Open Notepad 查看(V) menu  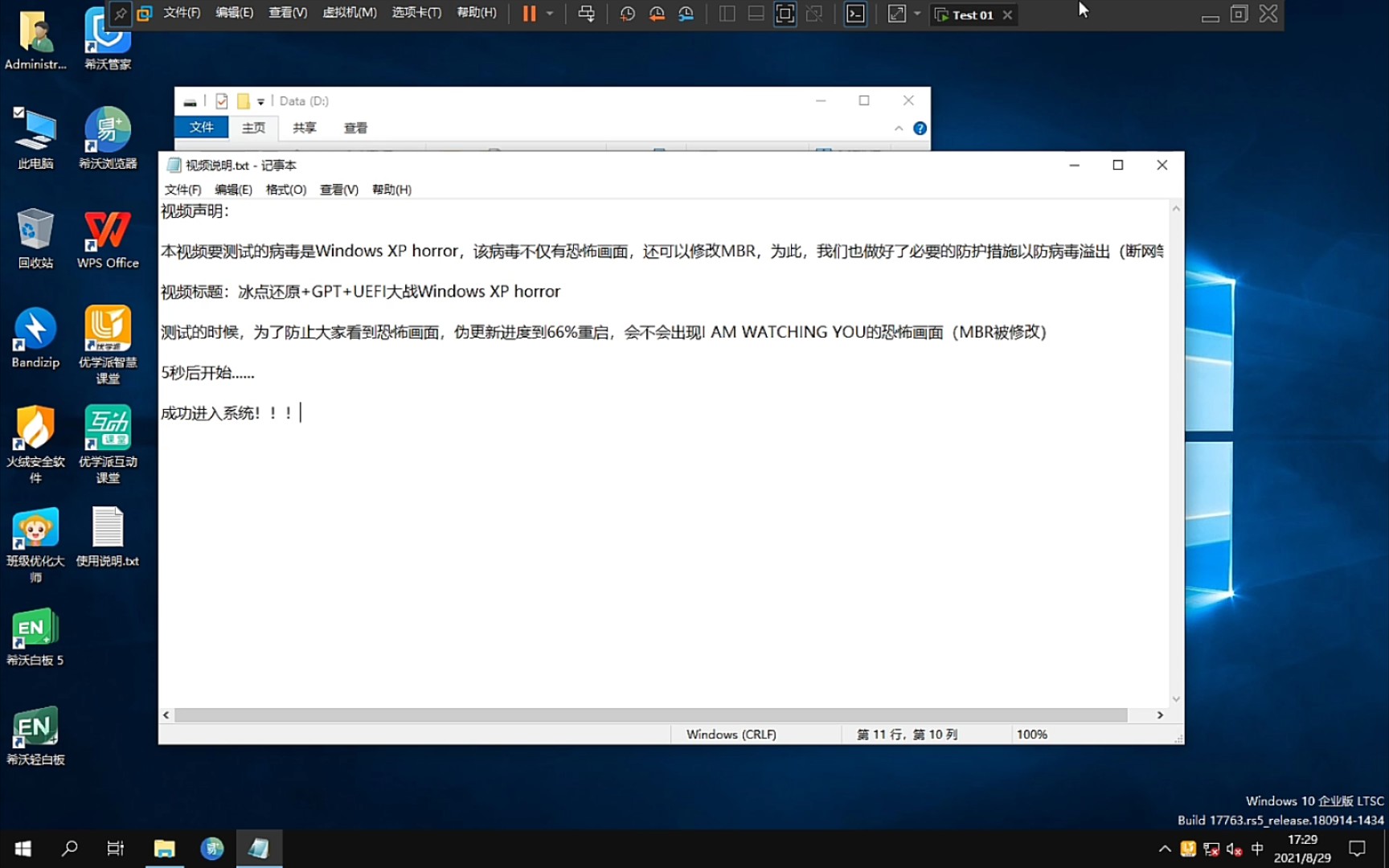click(x=339, y=190)
